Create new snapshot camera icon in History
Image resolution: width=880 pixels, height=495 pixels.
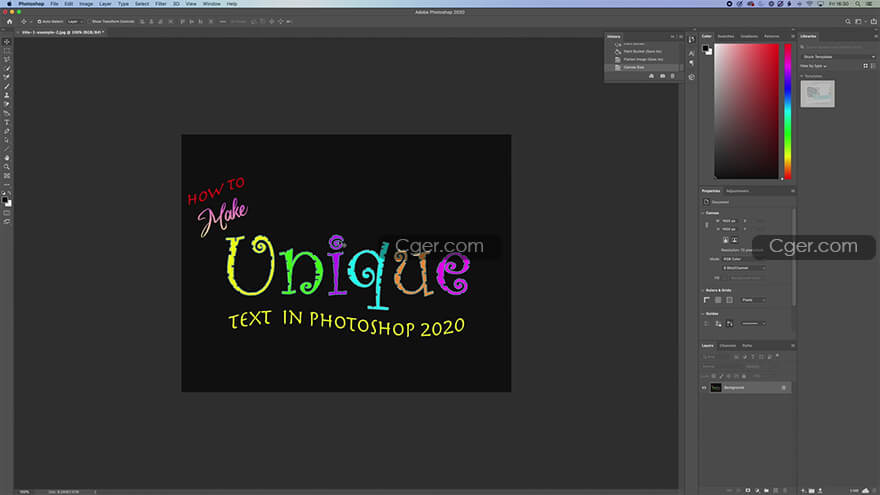point(662,76)
